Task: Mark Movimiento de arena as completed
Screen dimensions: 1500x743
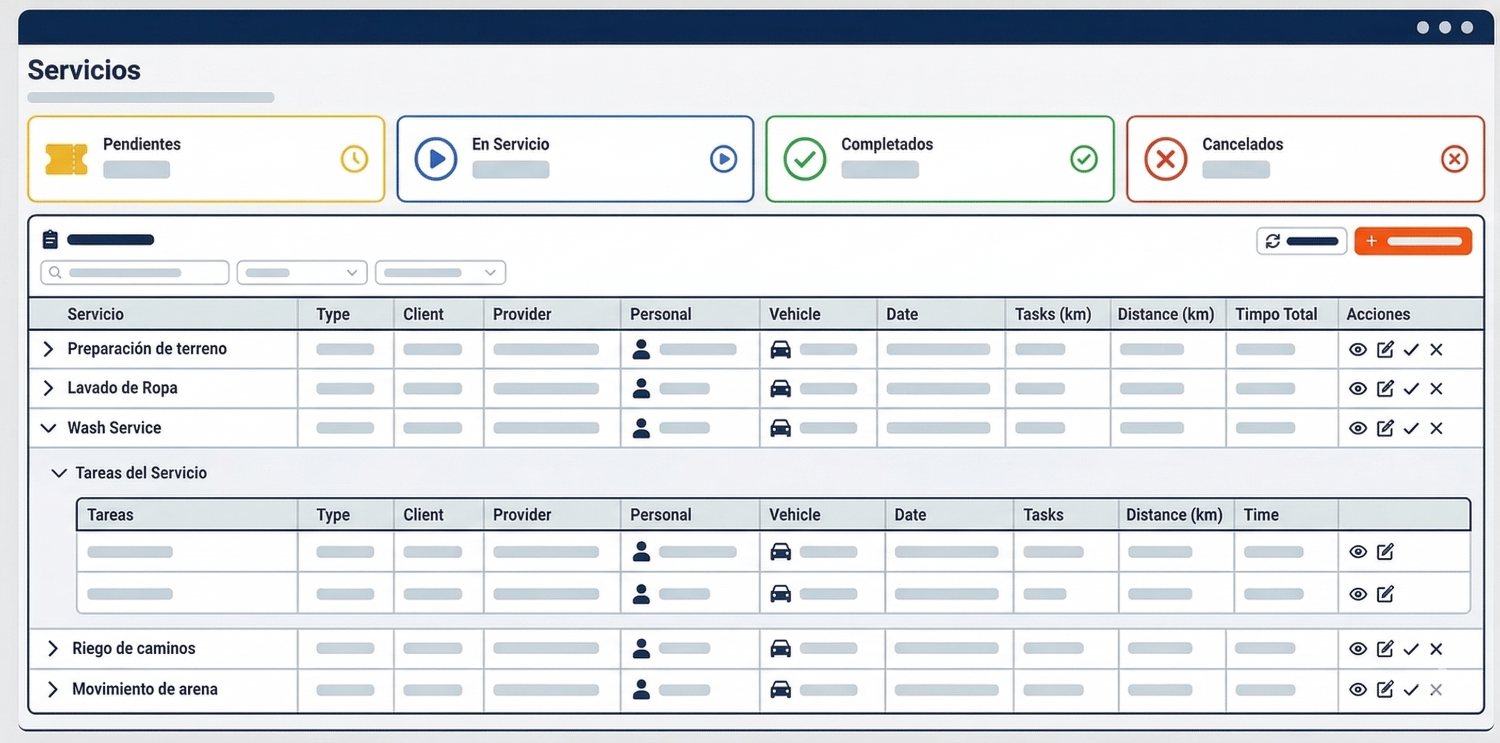Action: [x=1411, y=689]
